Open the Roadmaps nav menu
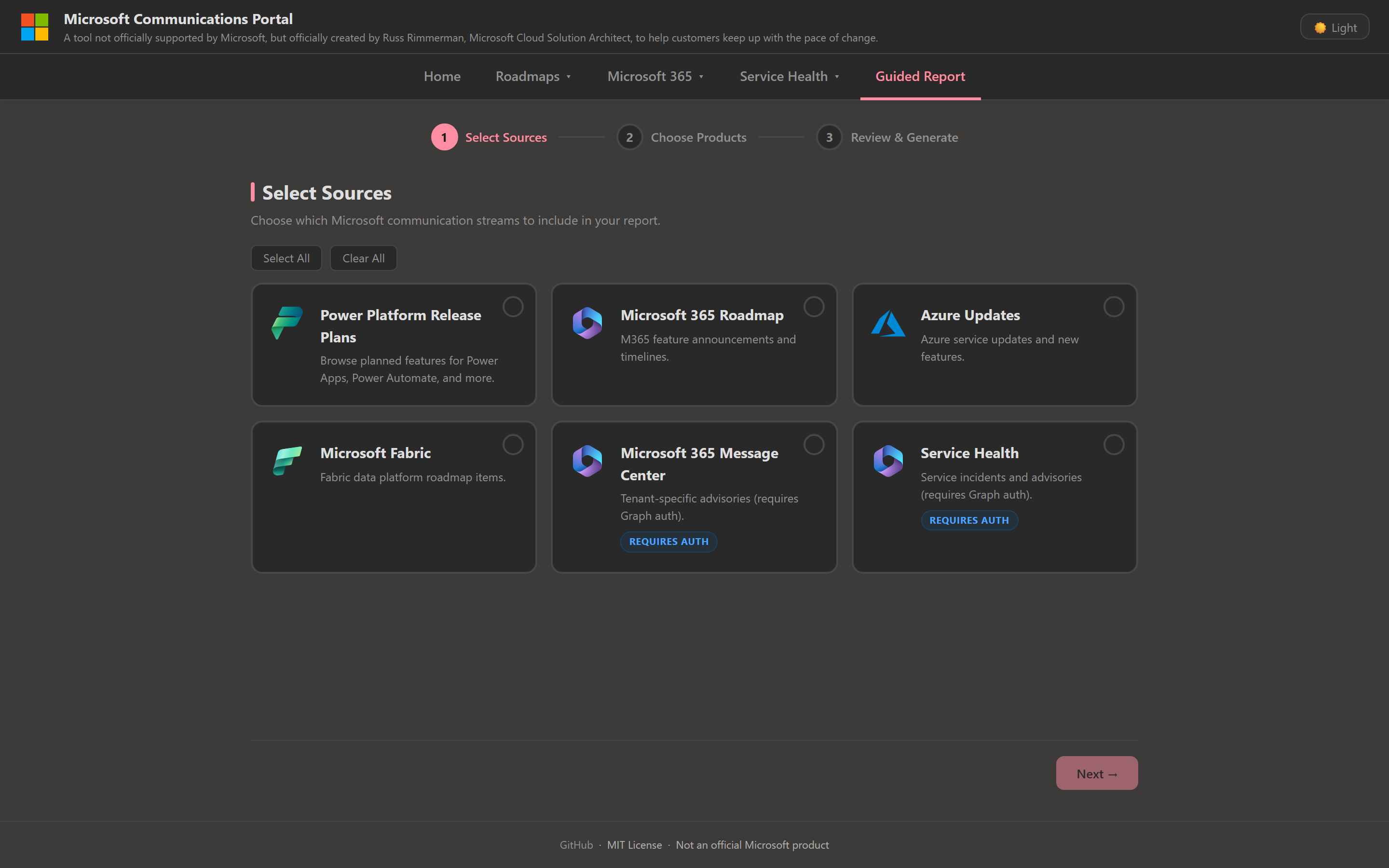This screenshot has width=1389, height=868. tap(533, 76)
